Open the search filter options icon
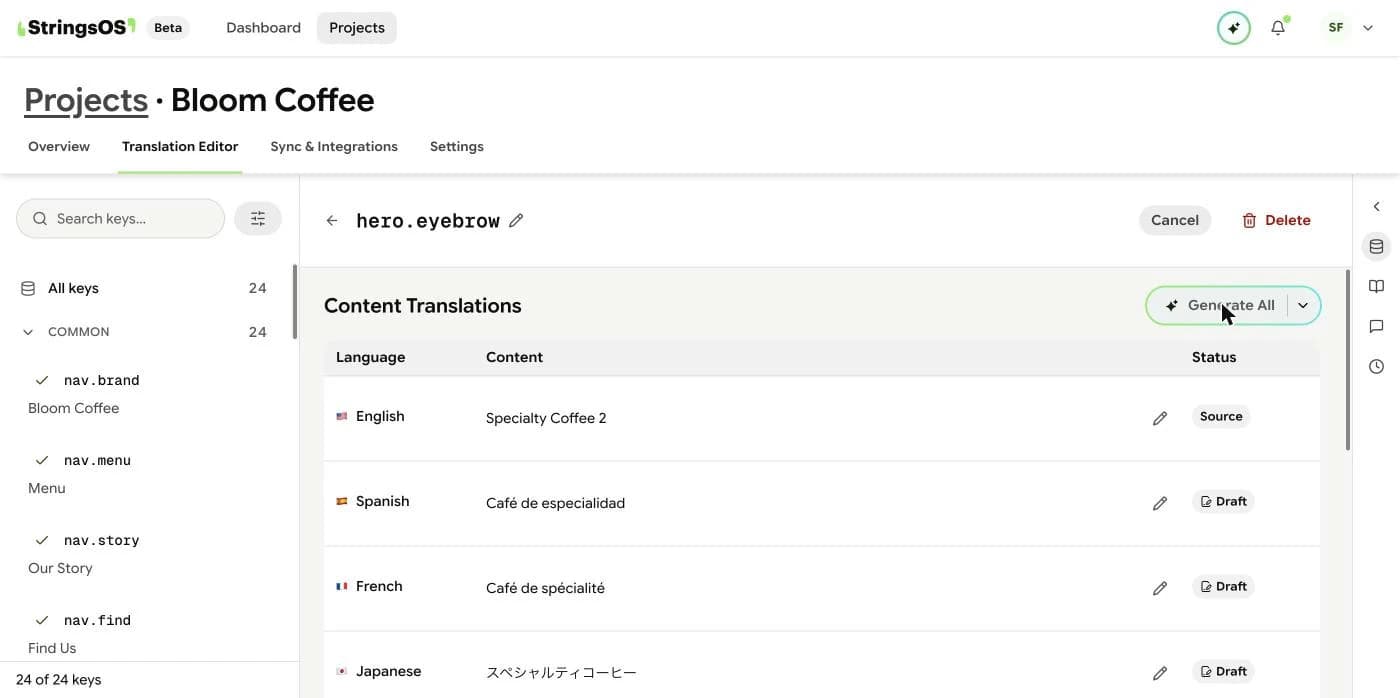This screenshot has width=1400, height=698. click(x=258, y=219)
